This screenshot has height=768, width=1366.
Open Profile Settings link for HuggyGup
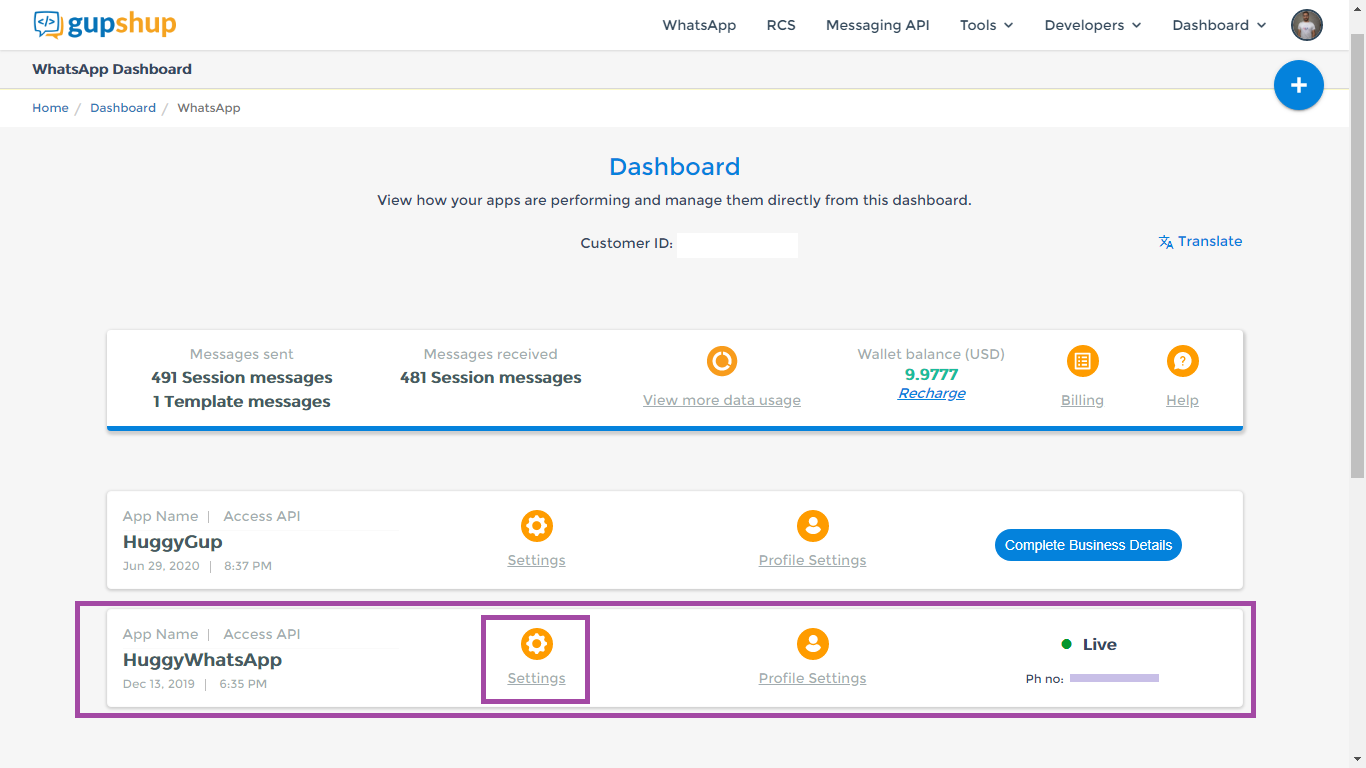(x=812, y=560)
